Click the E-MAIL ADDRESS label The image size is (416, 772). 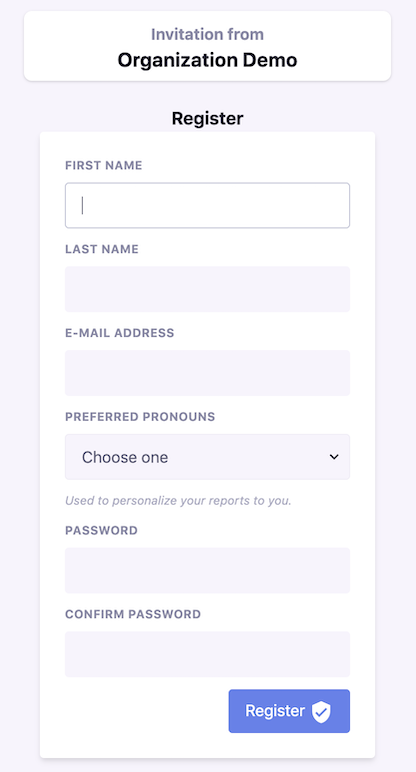(x=120, y=333)
